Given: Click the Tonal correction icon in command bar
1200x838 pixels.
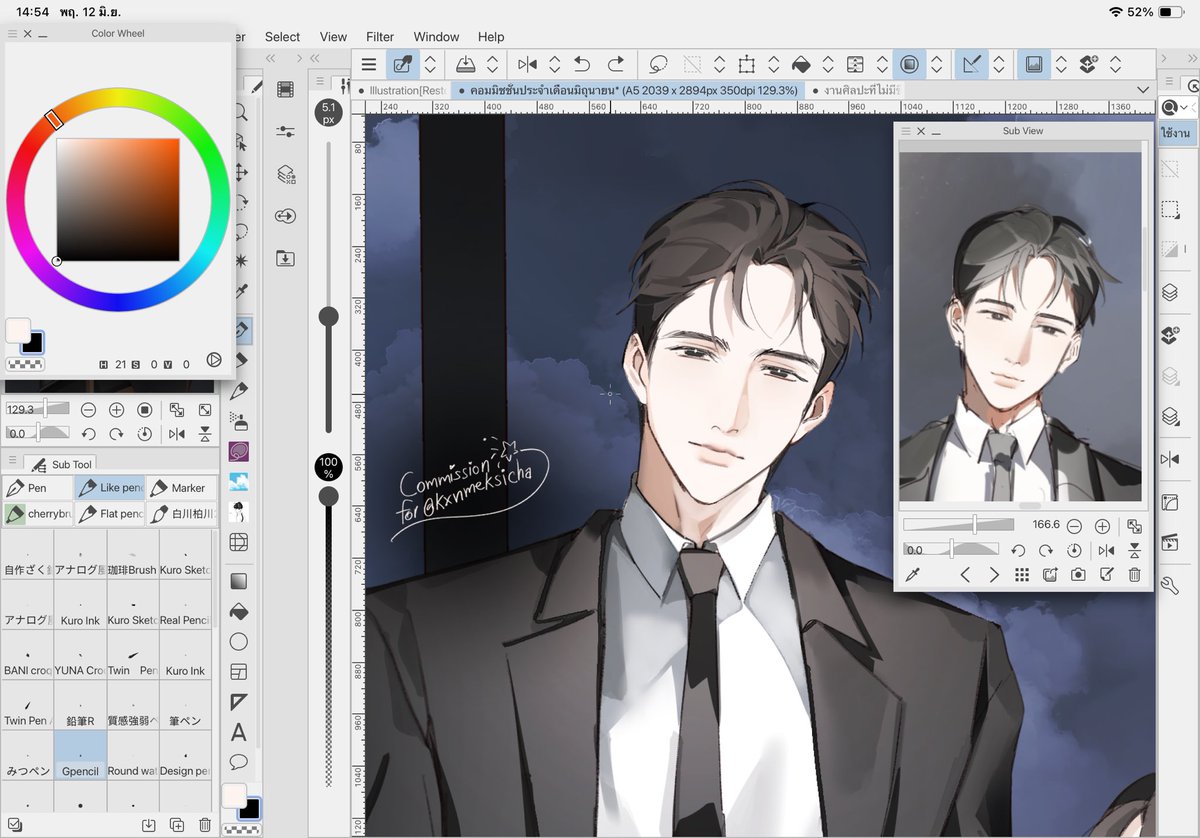Looking at the screenshot, I should 855,64.
